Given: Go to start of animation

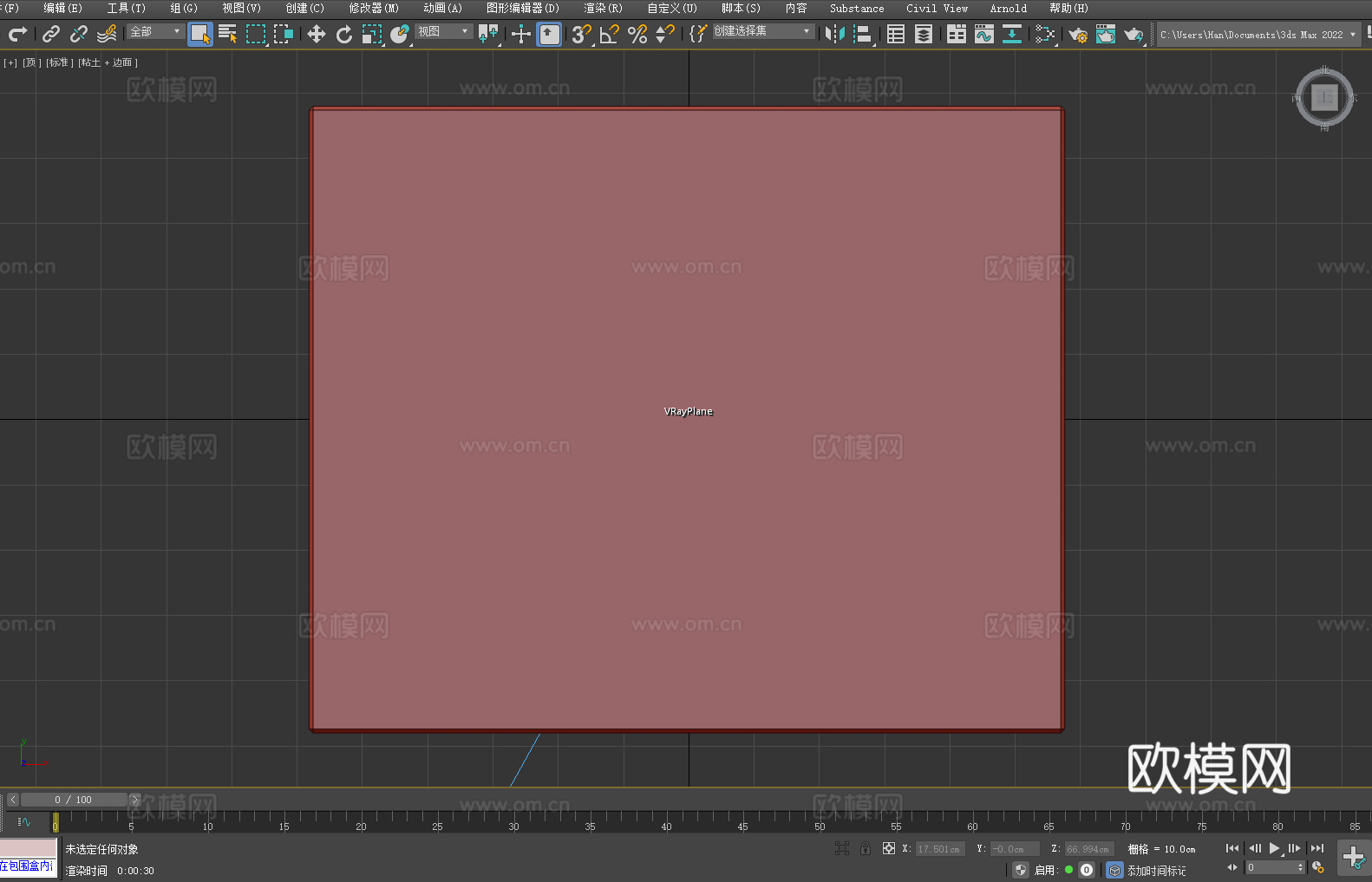Looking at the screenshot, I should 1232,848.
